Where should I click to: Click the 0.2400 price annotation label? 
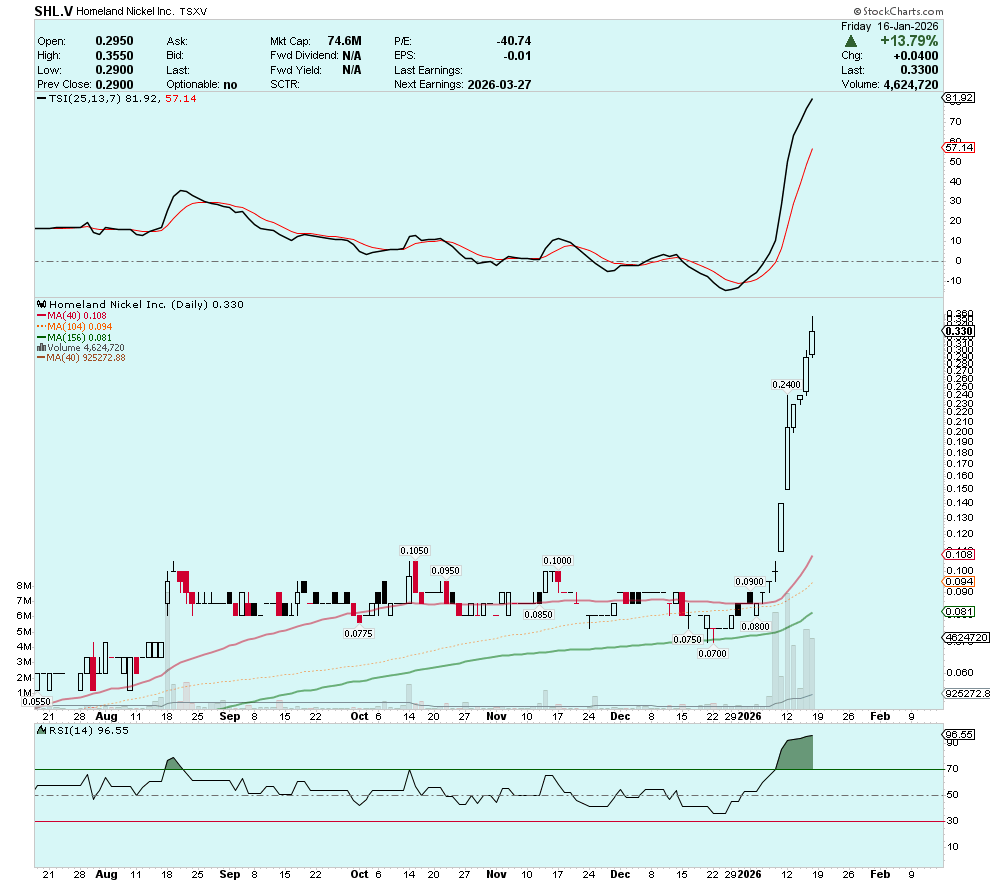pos(786,384)
